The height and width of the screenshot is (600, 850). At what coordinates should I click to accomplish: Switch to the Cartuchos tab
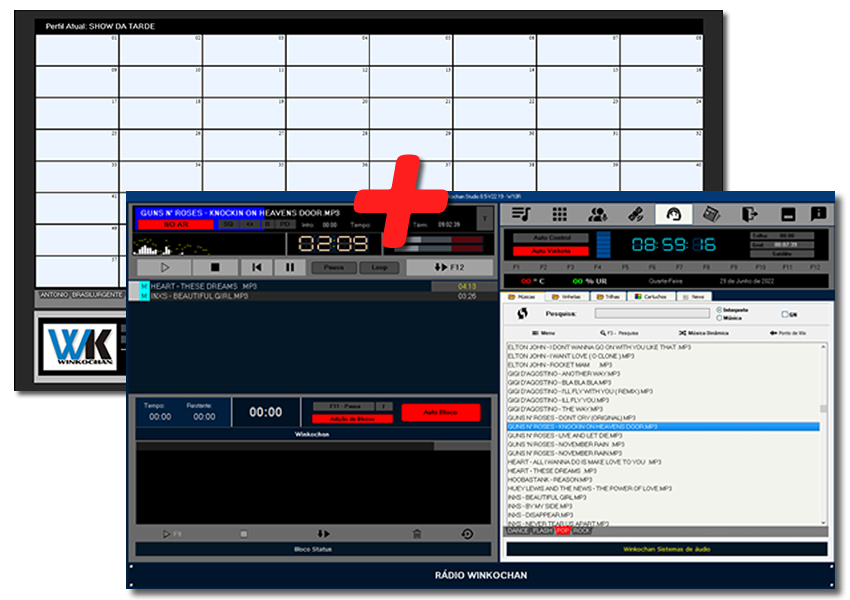coord(651,296)
